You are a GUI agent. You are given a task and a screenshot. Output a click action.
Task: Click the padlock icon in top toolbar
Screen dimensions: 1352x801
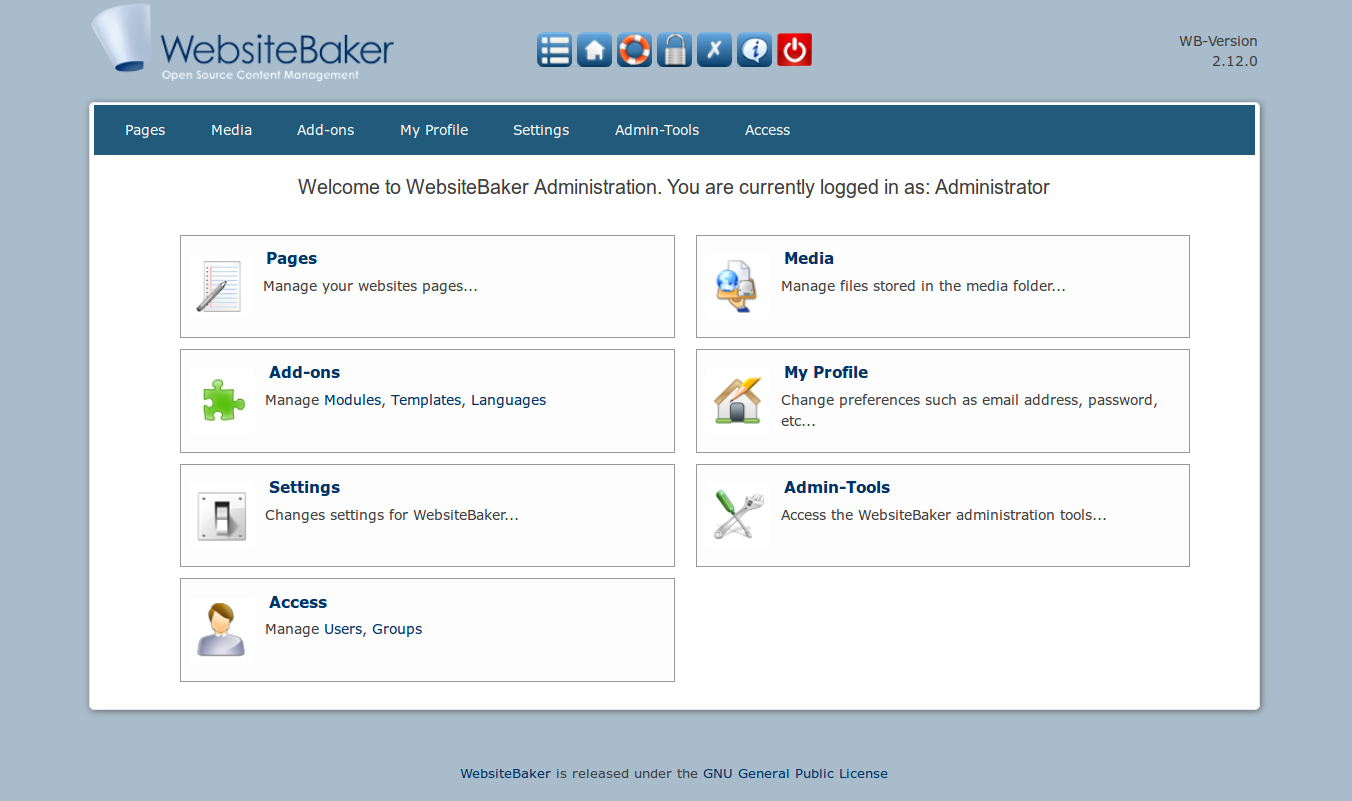click(674, 50)
